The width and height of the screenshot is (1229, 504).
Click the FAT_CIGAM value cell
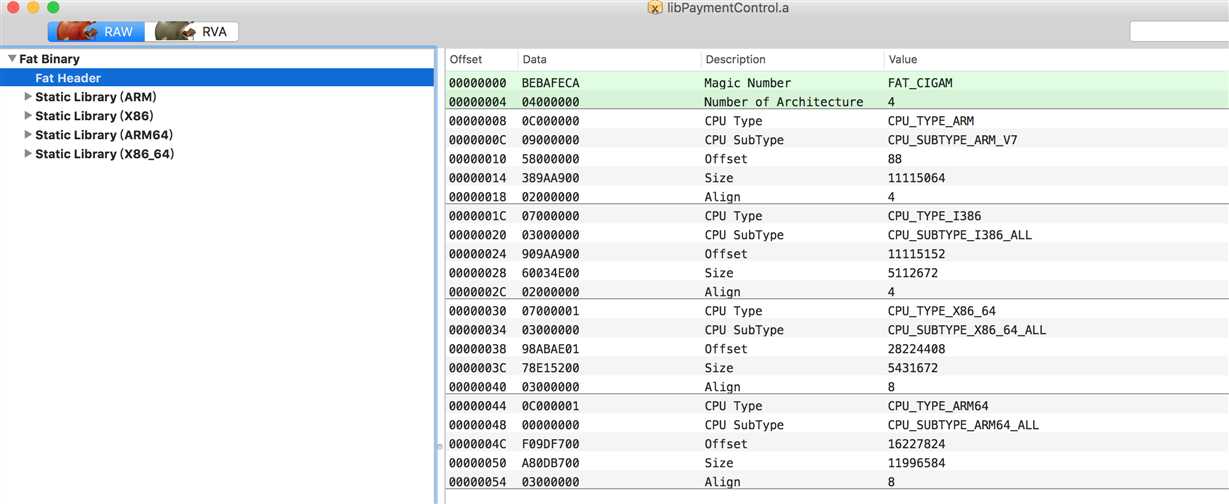(920, 83)
